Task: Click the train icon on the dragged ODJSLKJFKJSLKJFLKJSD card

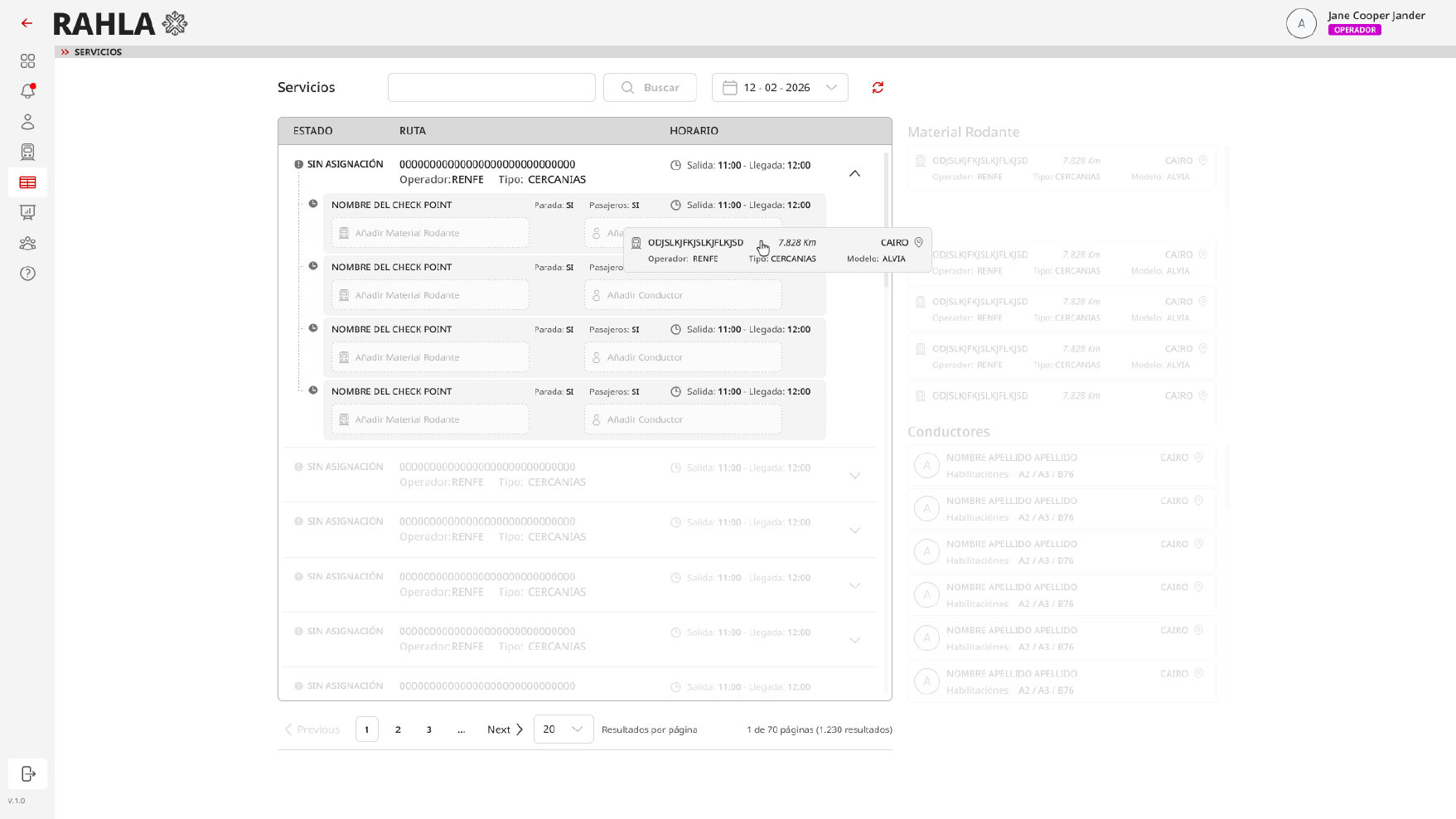Action: point(636,243)
